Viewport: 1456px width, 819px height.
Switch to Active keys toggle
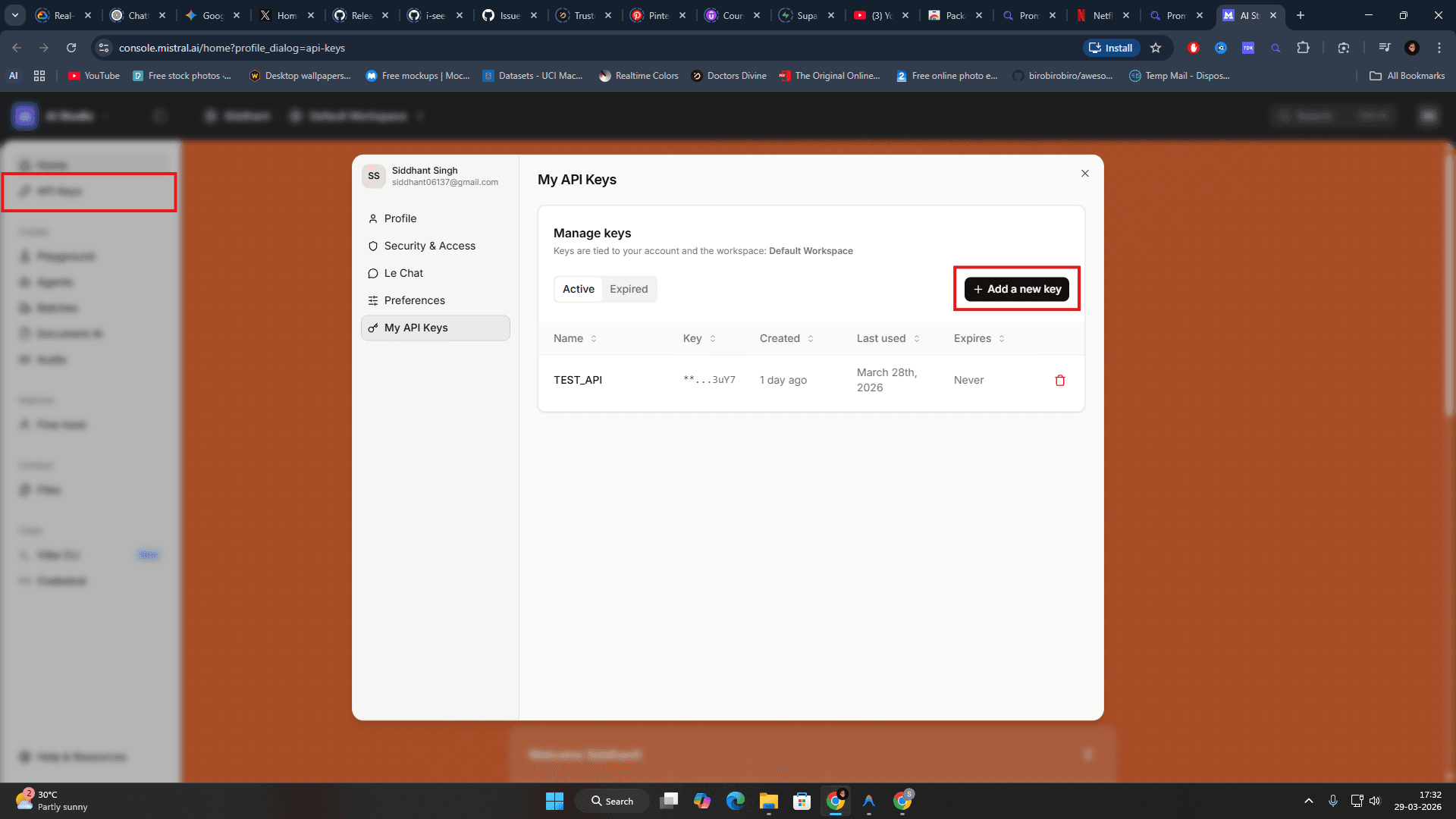pyautogui.click(x=578, y=289)
